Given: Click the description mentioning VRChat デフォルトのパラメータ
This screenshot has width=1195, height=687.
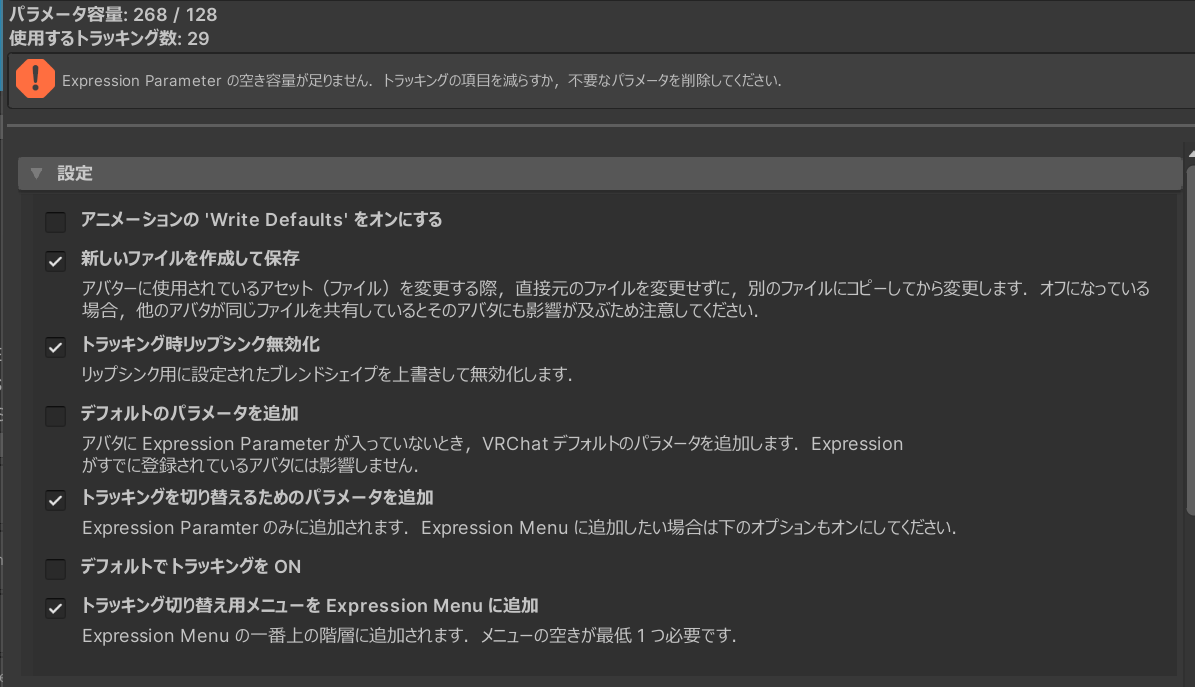Looking at the screenshot, I should (x=492, y=454).
